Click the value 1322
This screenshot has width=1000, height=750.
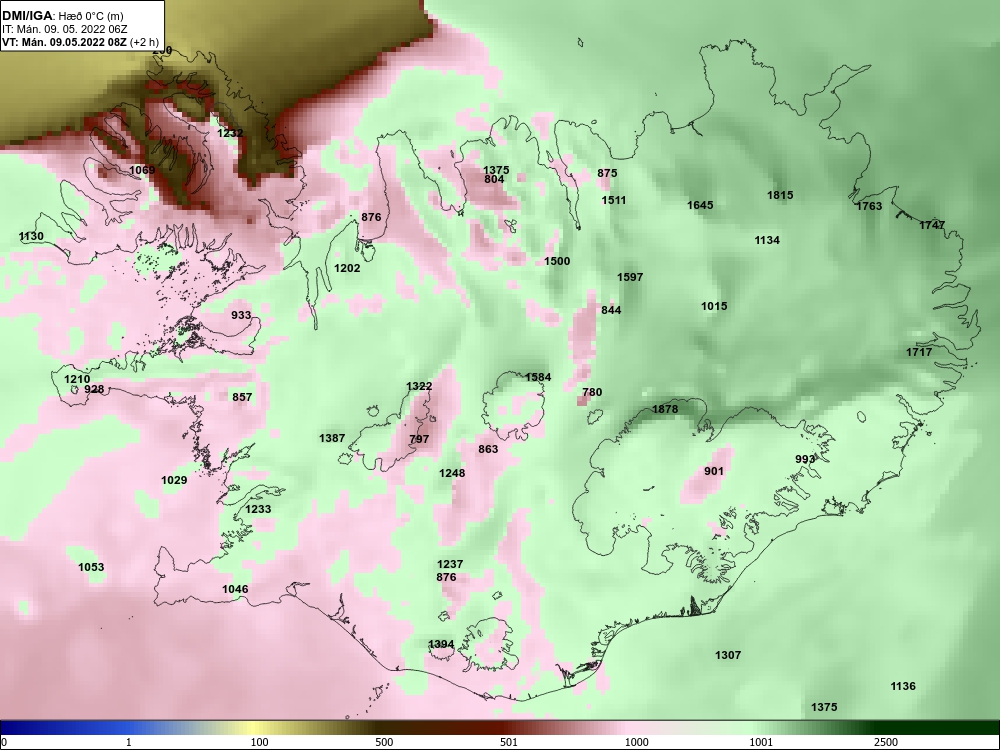click(x=419, y=386)
